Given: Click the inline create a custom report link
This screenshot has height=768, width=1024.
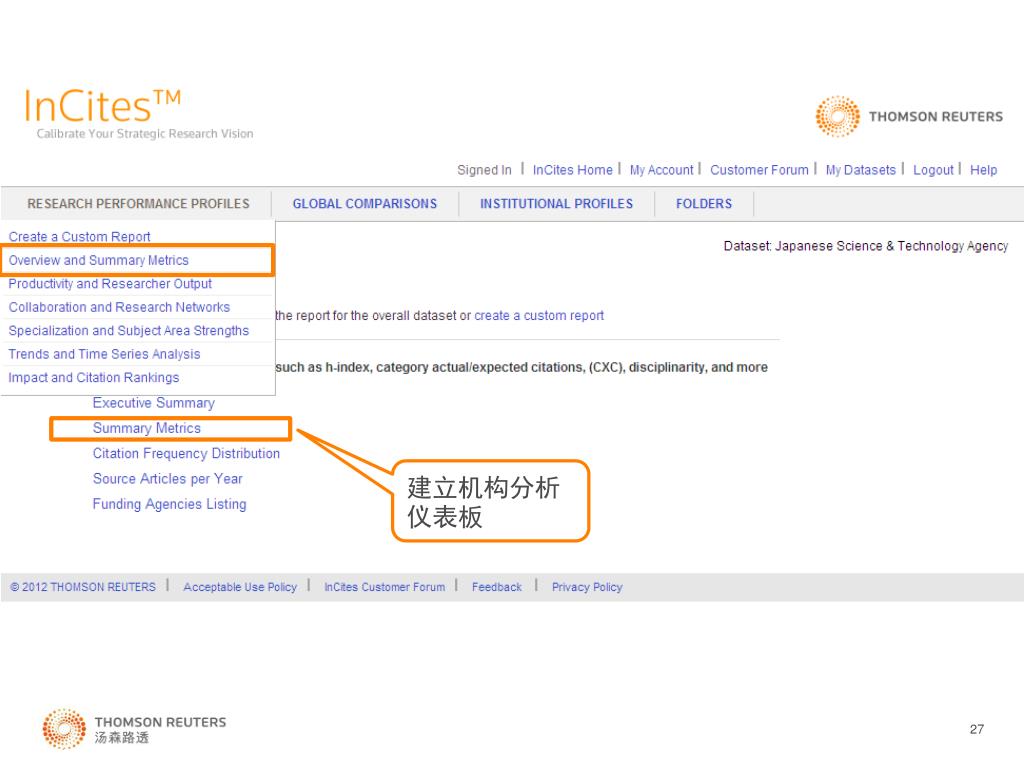Looking at the screenshot, I should click(x=539, y=315).
